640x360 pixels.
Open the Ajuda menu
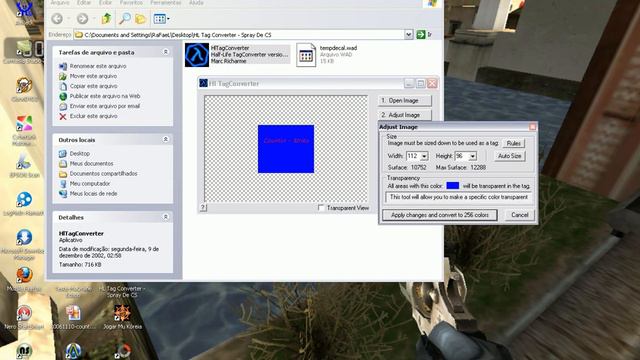click(x=196, y=2)
